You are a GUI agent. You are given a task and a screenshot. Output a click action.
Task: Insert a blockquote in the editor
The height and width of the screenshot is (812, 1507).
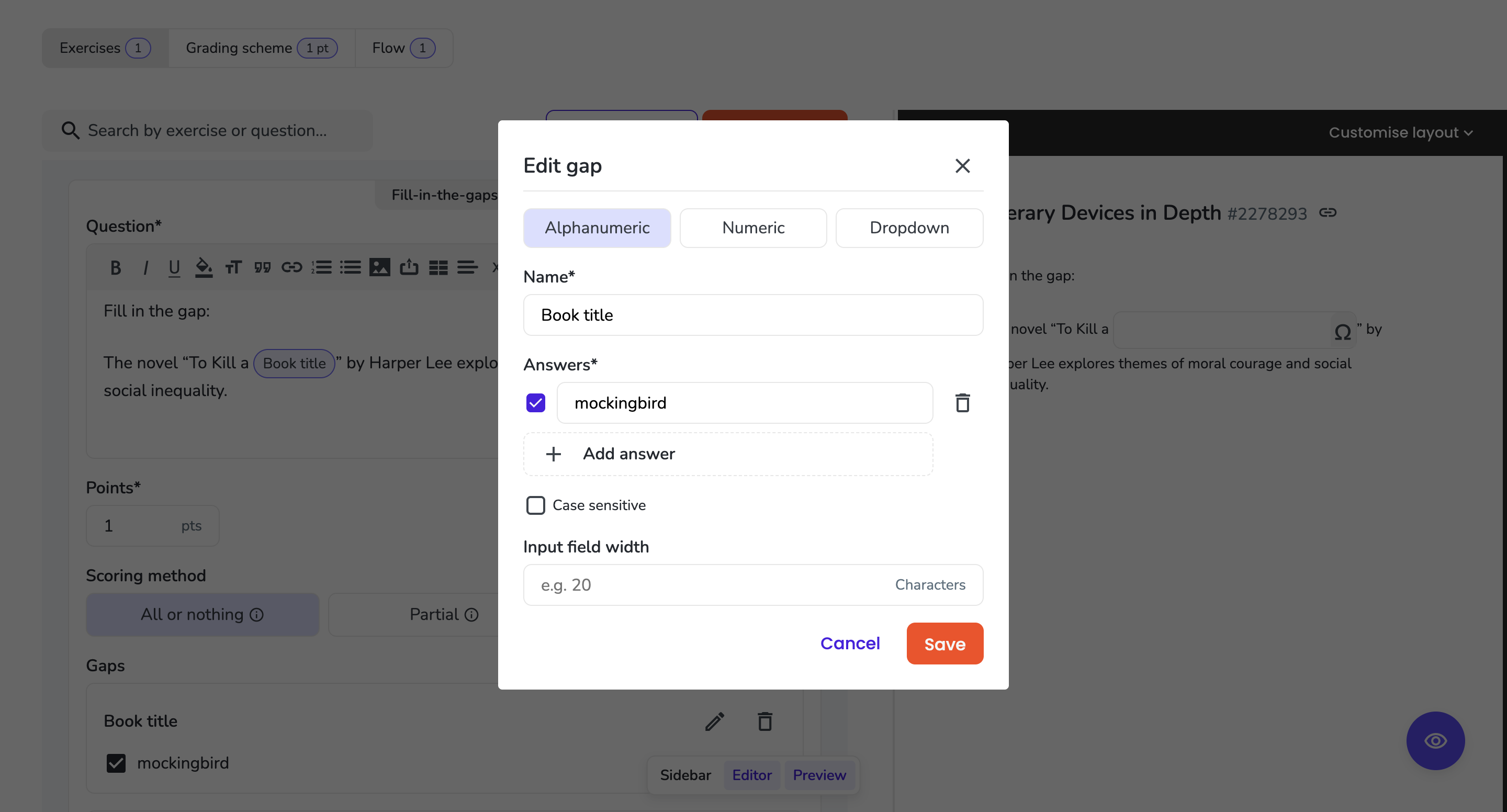tap(262, 268)
